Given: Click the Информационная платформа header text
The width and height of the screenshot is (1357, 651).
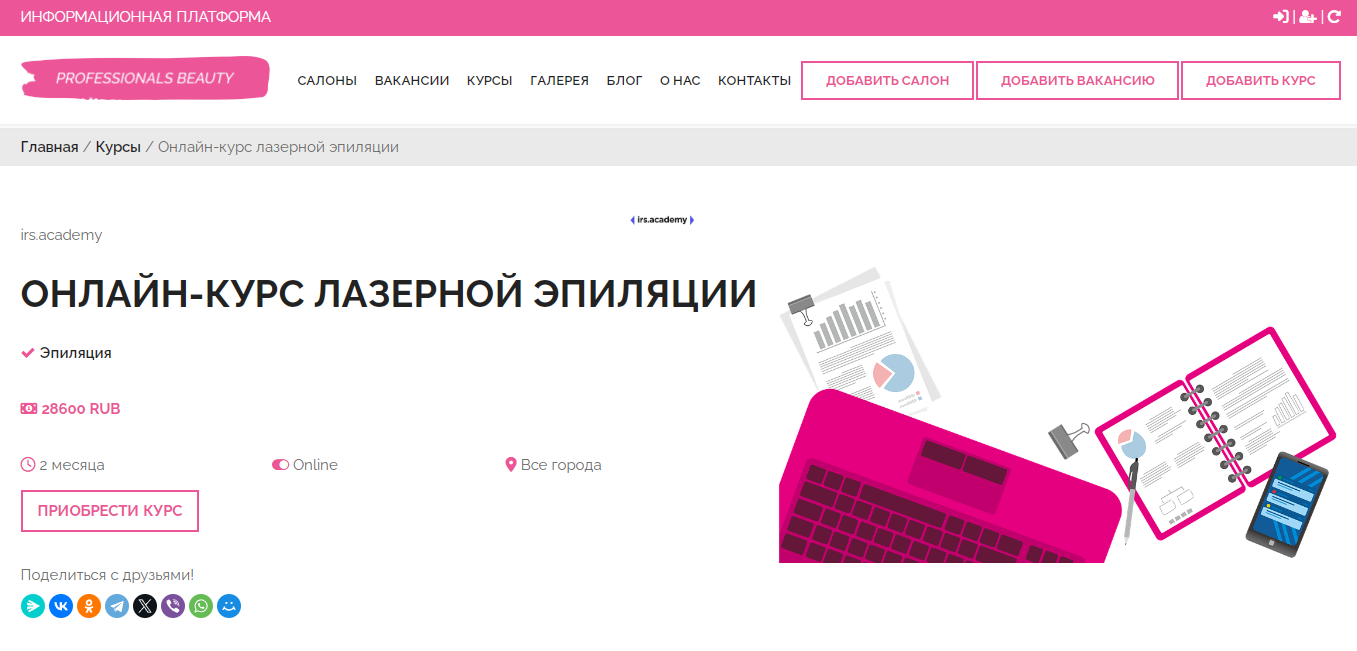Looking at the screenshot, I should [x=146, y=17].
